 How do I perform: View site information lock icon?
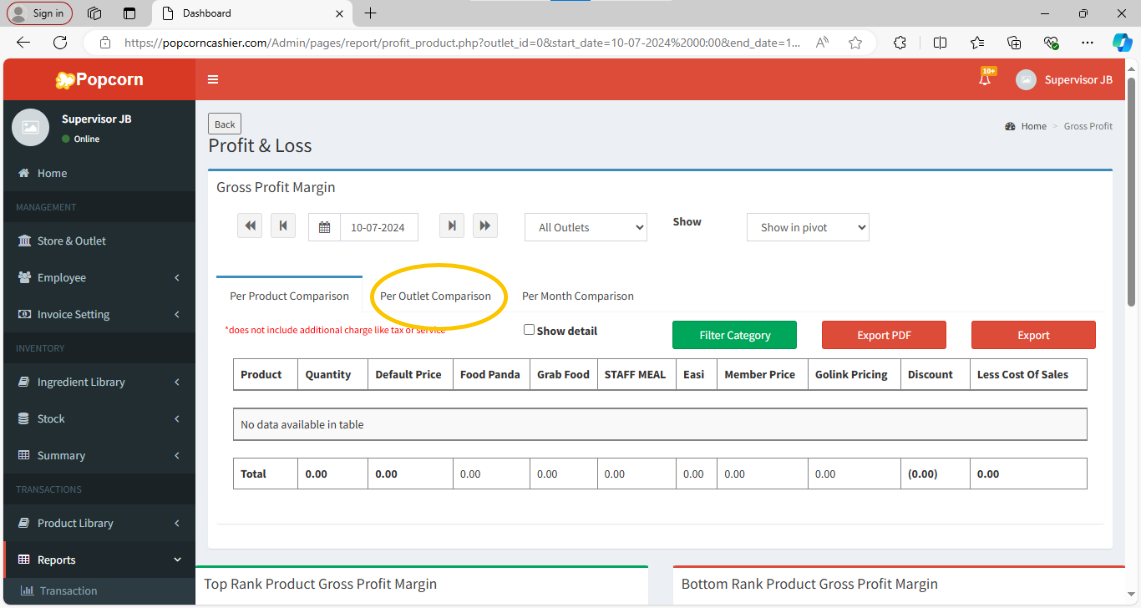tap(105, 43)
